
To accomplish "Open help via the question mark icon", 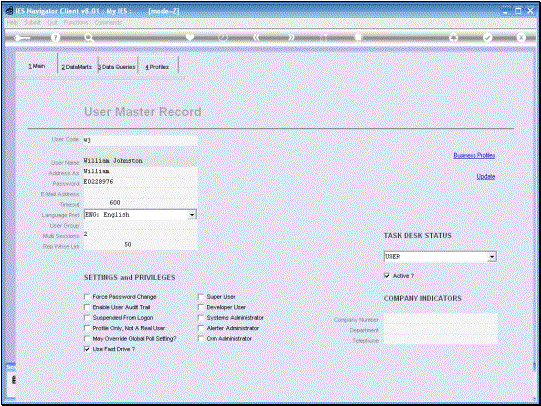I will [x=55, y=38].
